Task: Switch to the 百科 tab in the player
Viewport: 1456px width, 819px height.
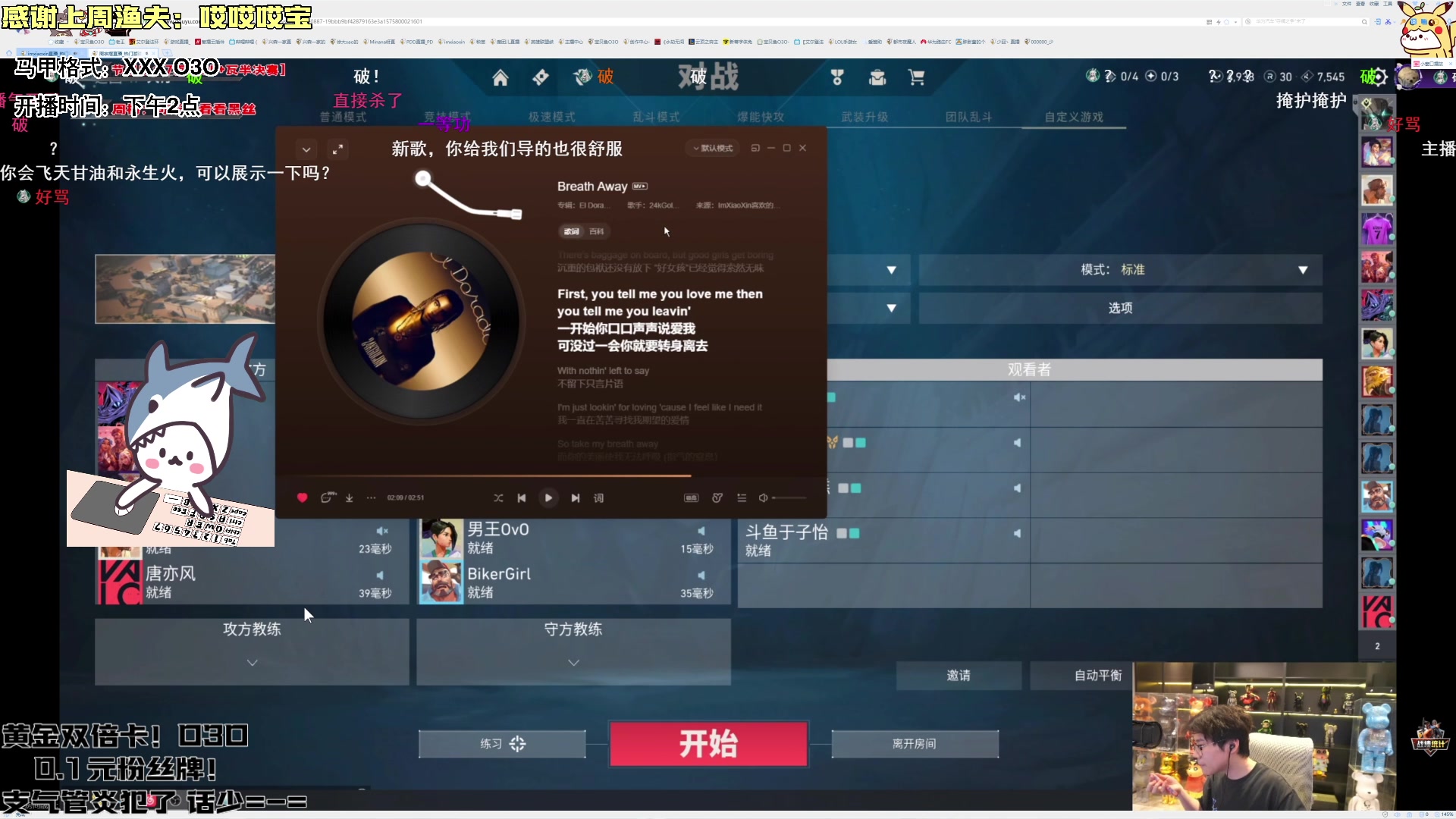Action: pyautogui.click(x=597, y=231)
